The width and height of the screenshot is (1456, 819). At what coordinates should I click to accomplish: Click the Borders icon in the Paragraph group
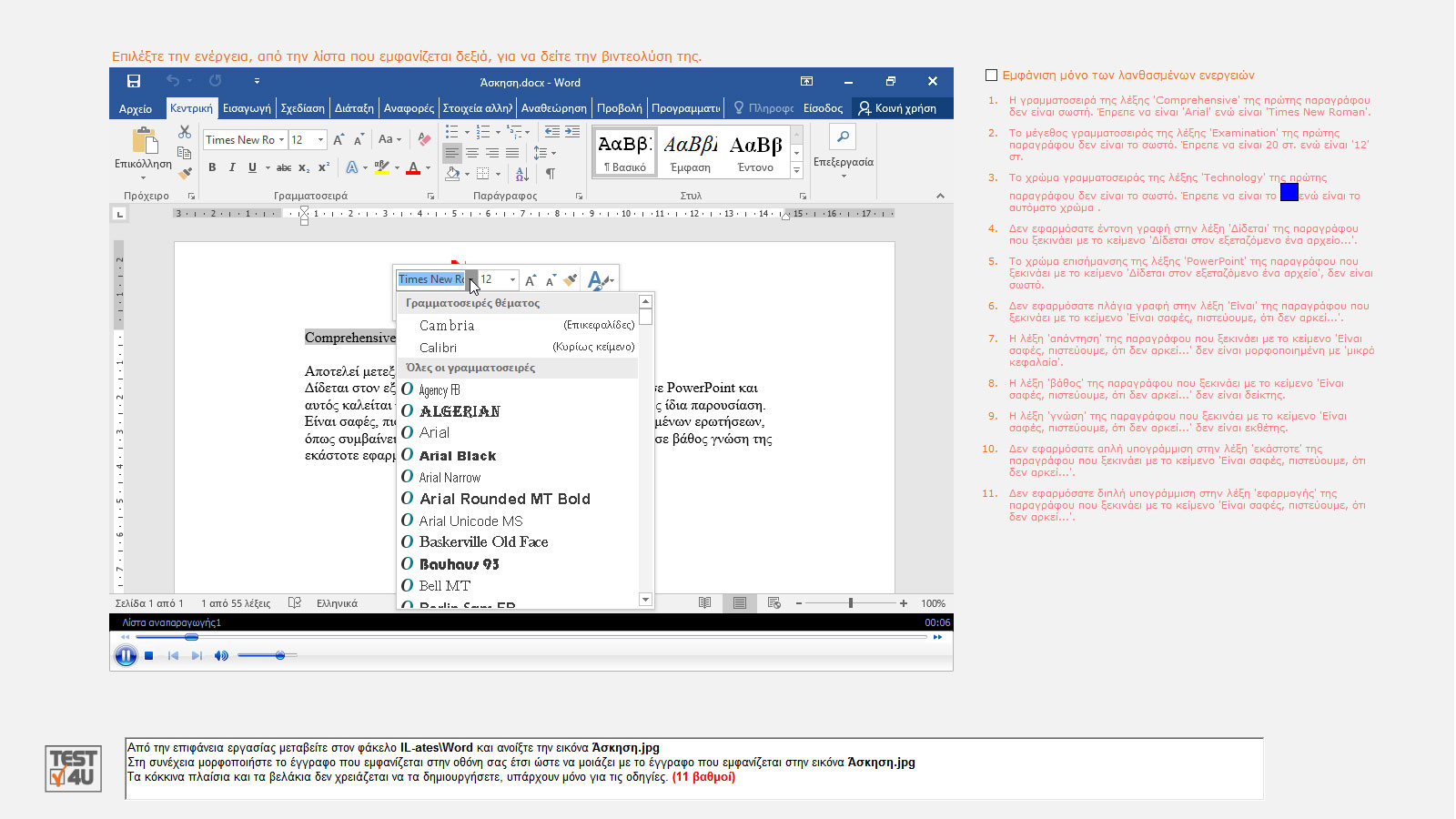tap(483, 173)
